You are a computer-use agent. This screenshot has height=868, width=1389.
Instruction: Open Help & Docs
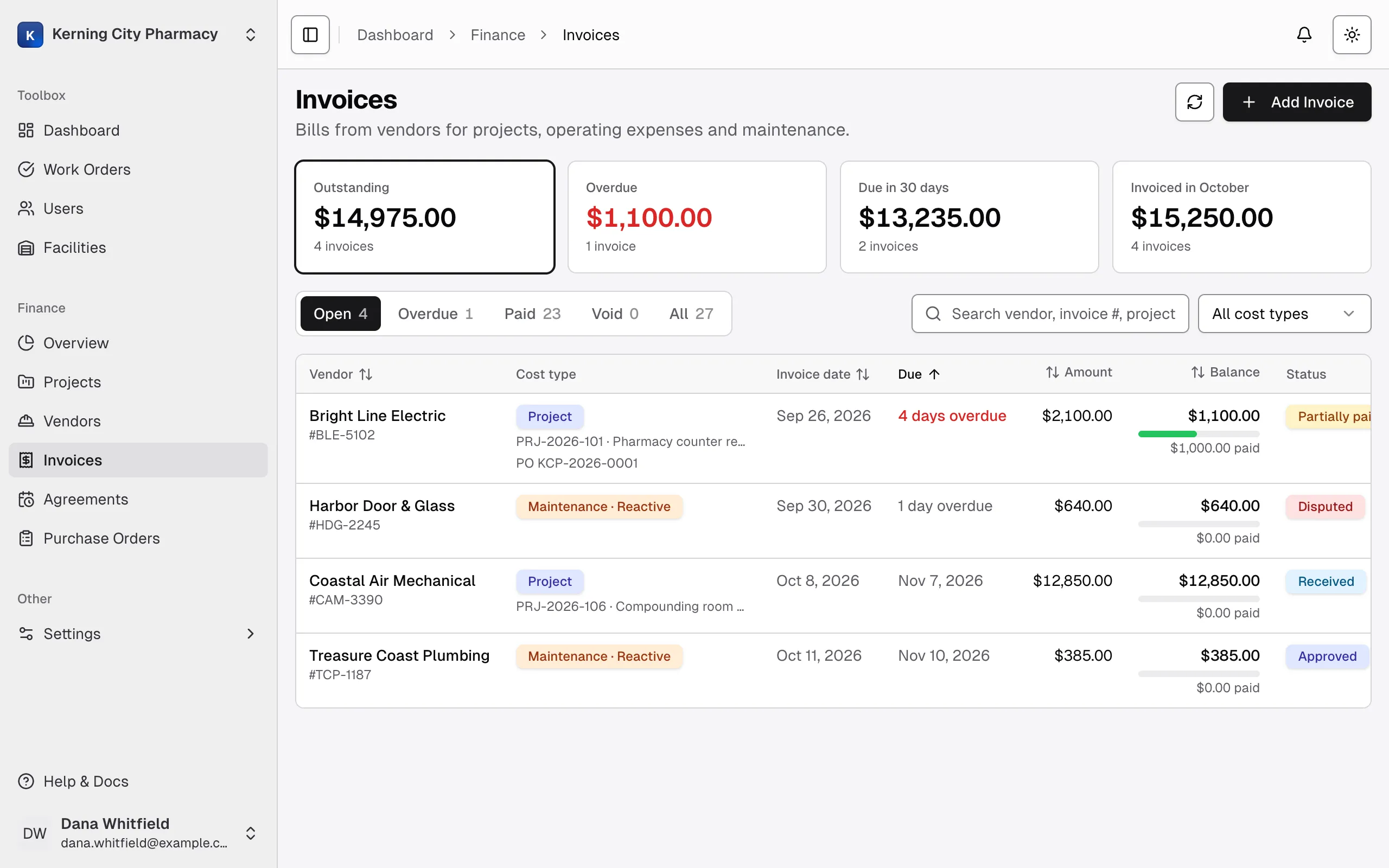click(x=138, y=781)
